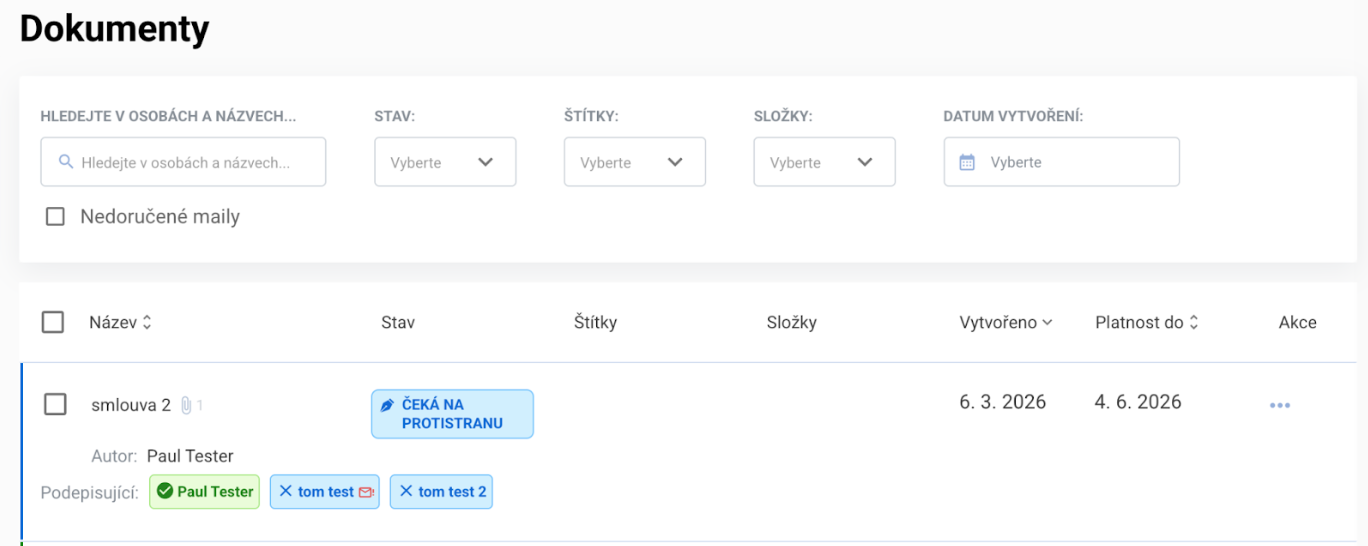
Task: Enable the Nedoručené maily checkbox
Action: (x=56, y=216)
